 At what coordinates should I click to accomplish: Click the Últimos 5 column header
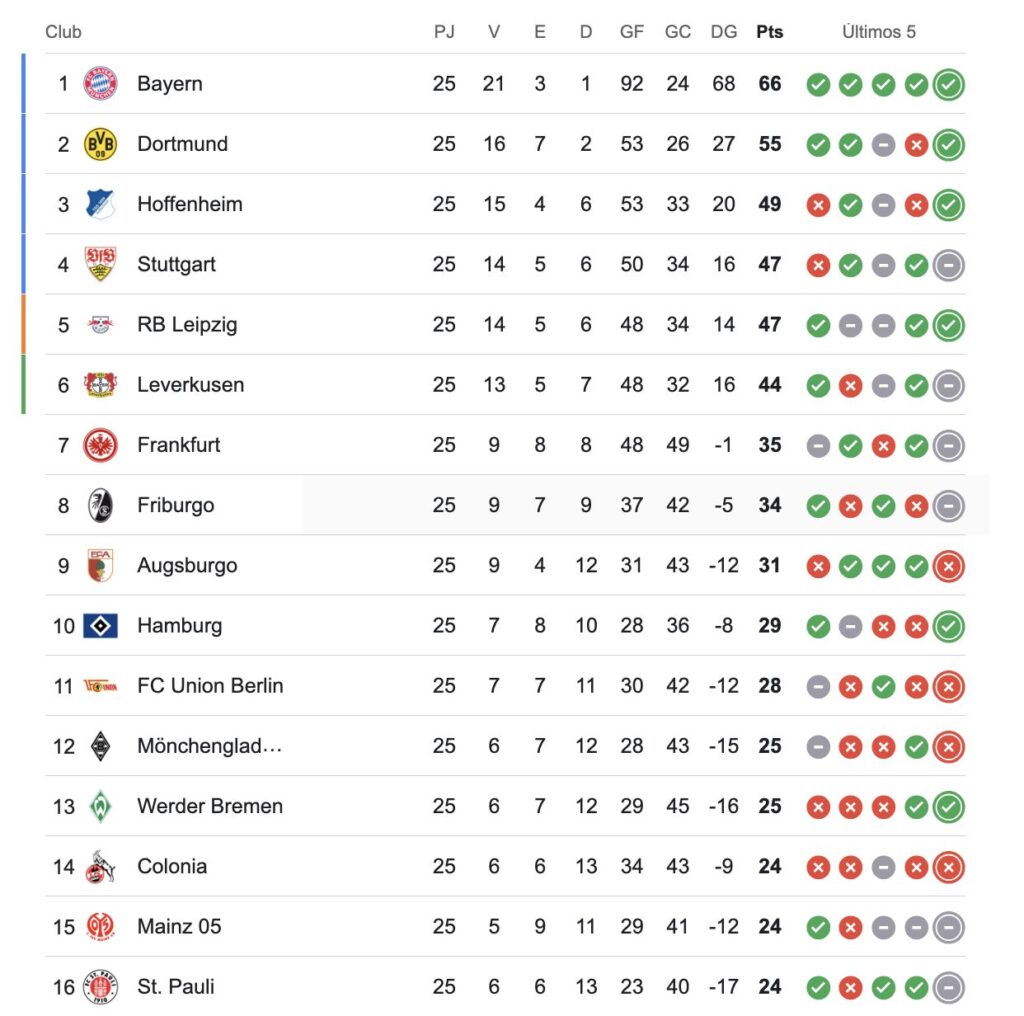pos(879,32)
